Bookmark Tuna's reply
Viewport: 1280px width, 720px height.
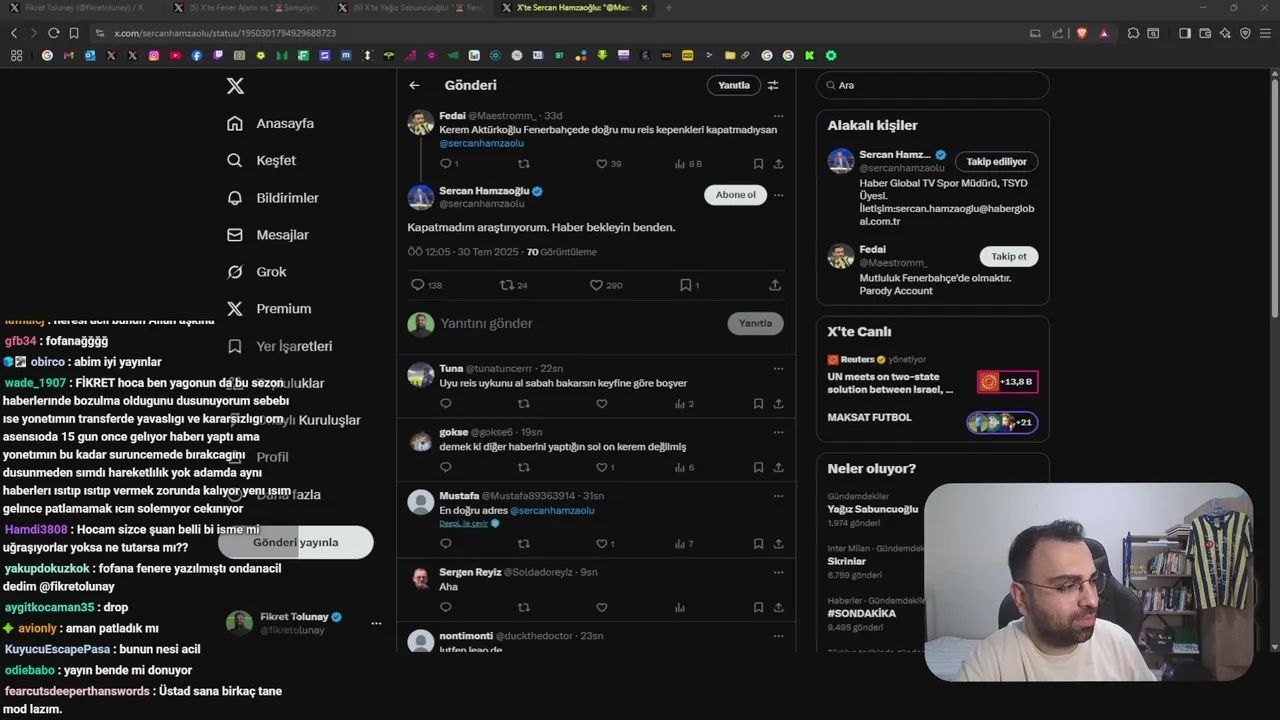[758, 404]
